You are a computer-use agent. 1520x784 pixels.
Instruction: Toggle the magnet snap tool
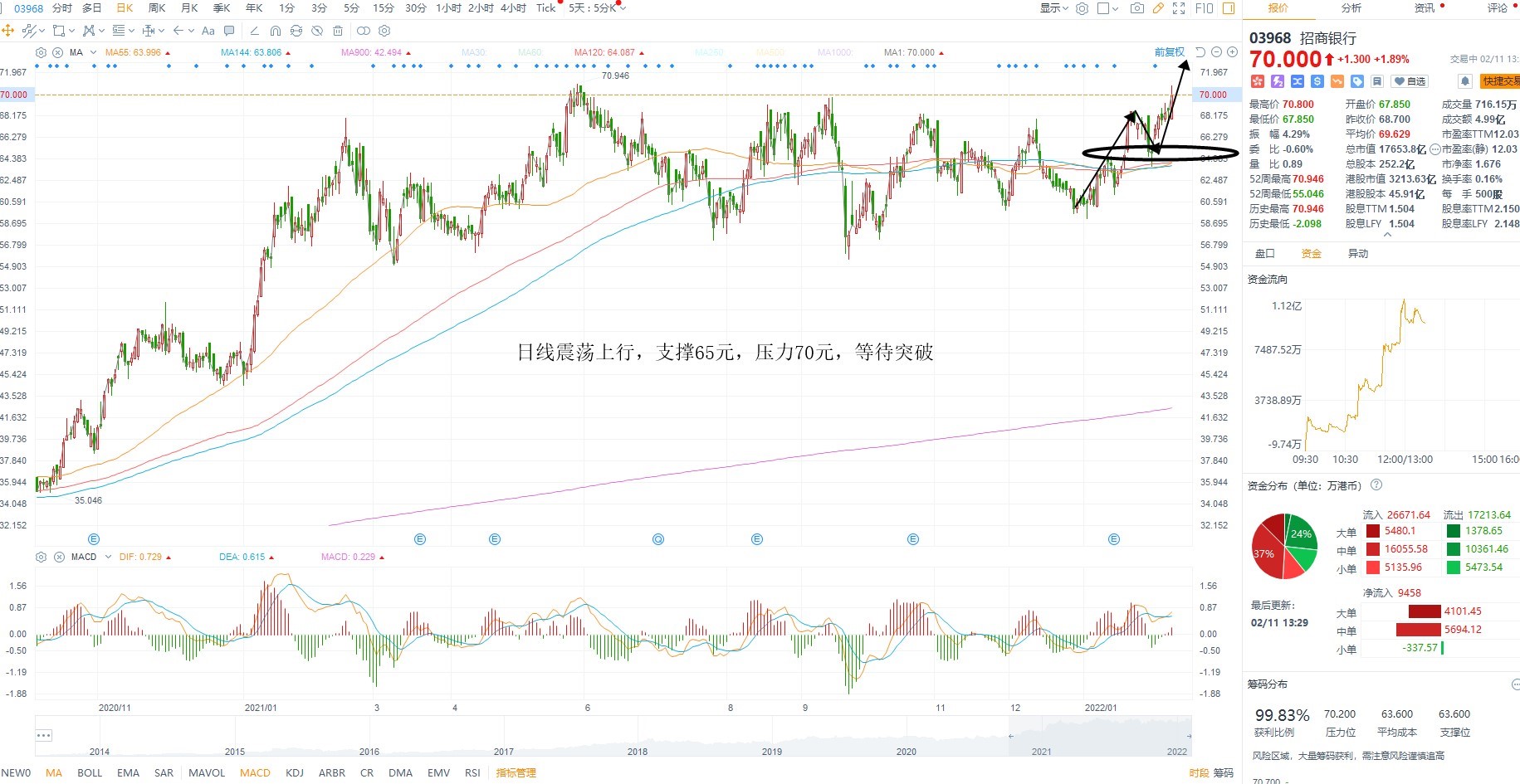click(x=276, y=31)
